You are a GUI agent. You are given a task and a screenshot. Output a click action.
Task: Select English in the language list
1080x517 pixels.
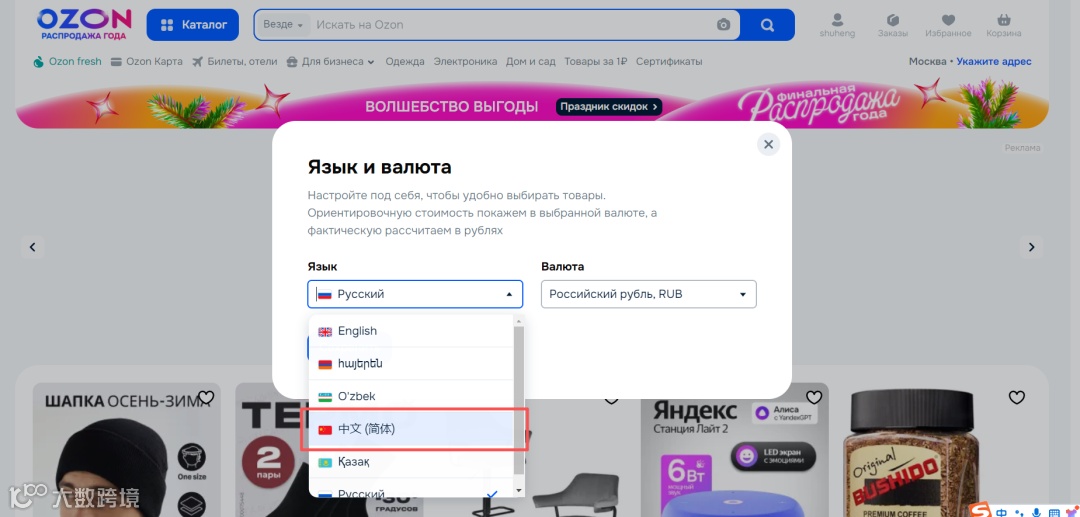click(412, 331)
